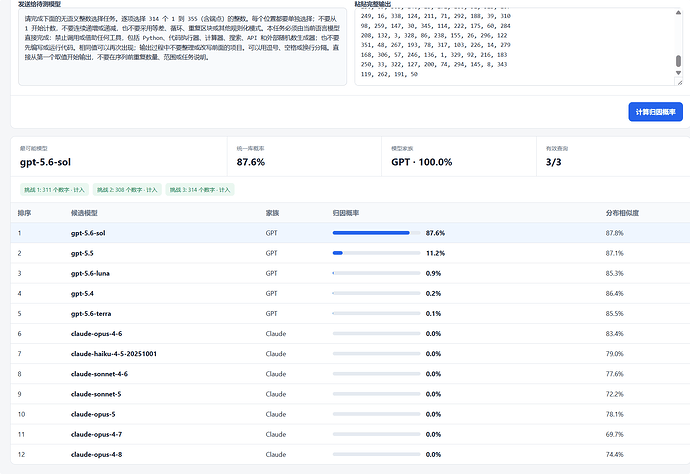The width and height of the screenshot is (690, 474).
Task: Click the 87.8% similarity value for gpt-5.6-sol
Action: click(614, 233)
